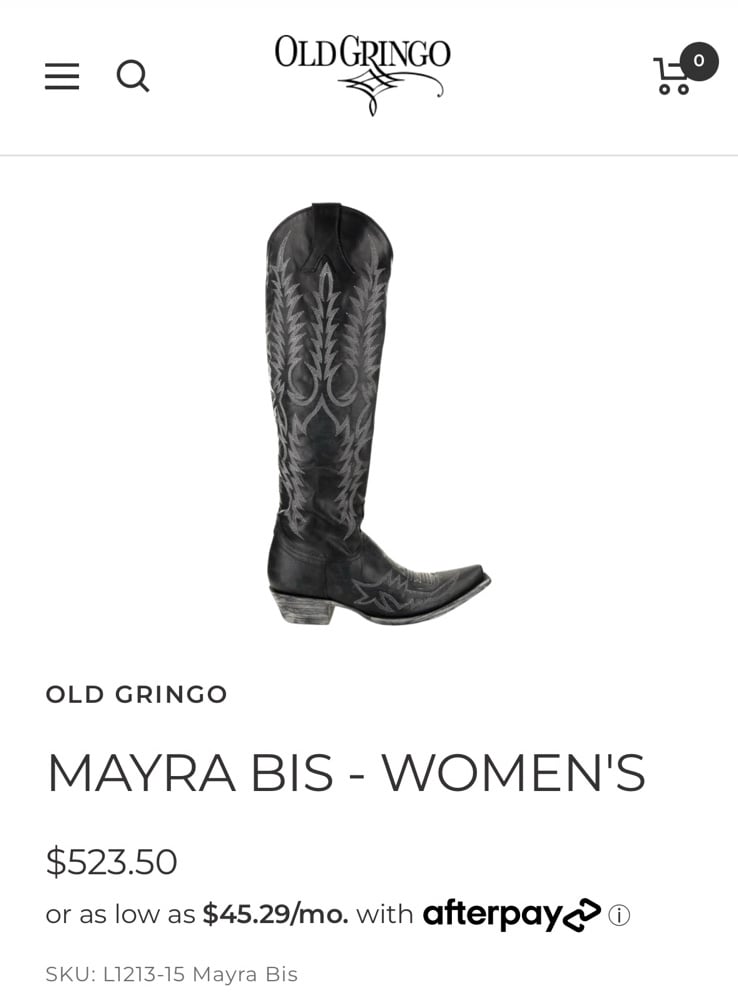Click the distressed boot heel
The image size is (738, 998).
click(302, 607)
